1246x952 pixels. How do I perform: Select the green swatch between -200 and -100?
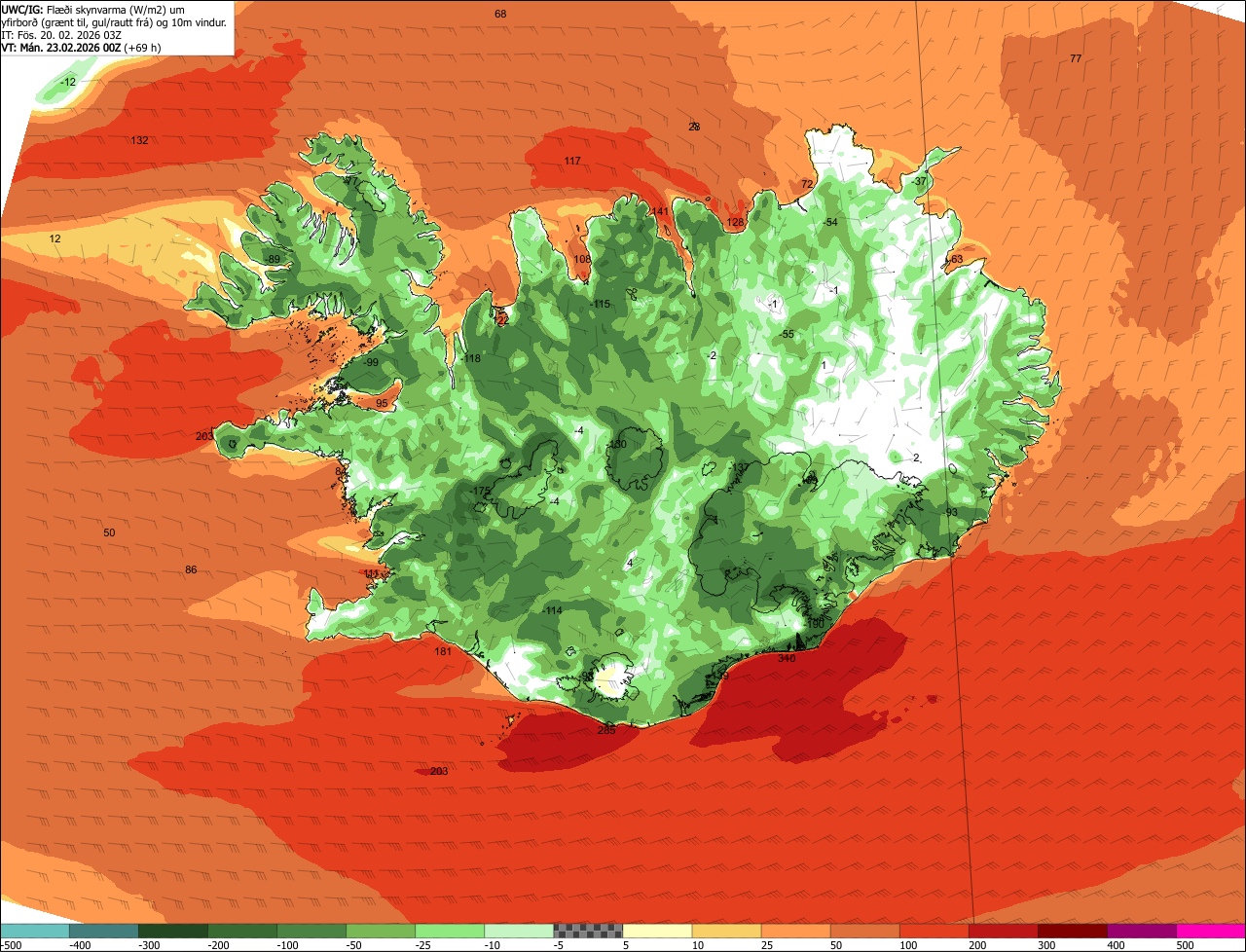pyautogui.click(x=241, y=931)
